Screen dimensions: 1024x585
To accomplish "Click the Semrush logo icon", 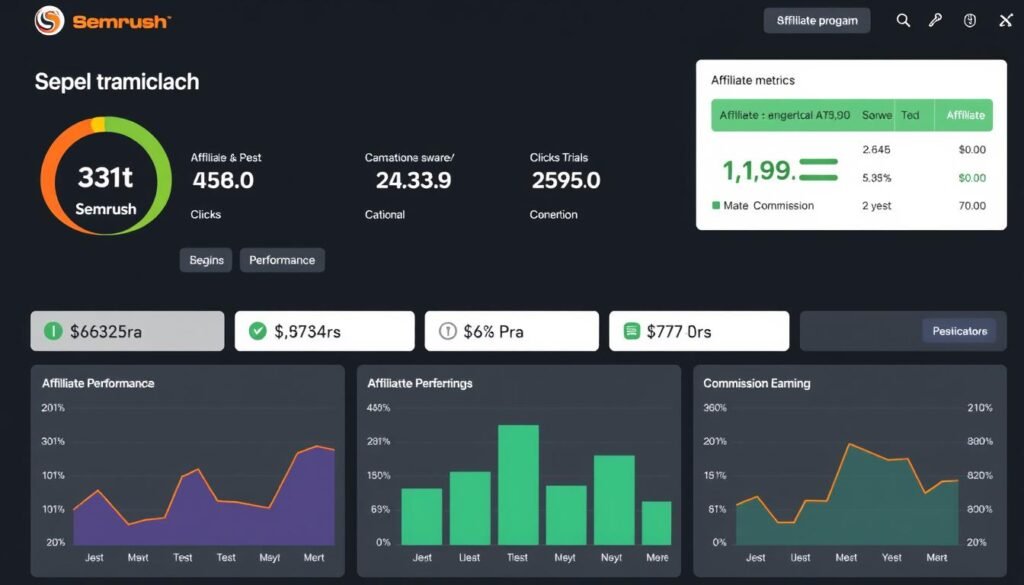I will pyautogui.click(x=49, y=21).
